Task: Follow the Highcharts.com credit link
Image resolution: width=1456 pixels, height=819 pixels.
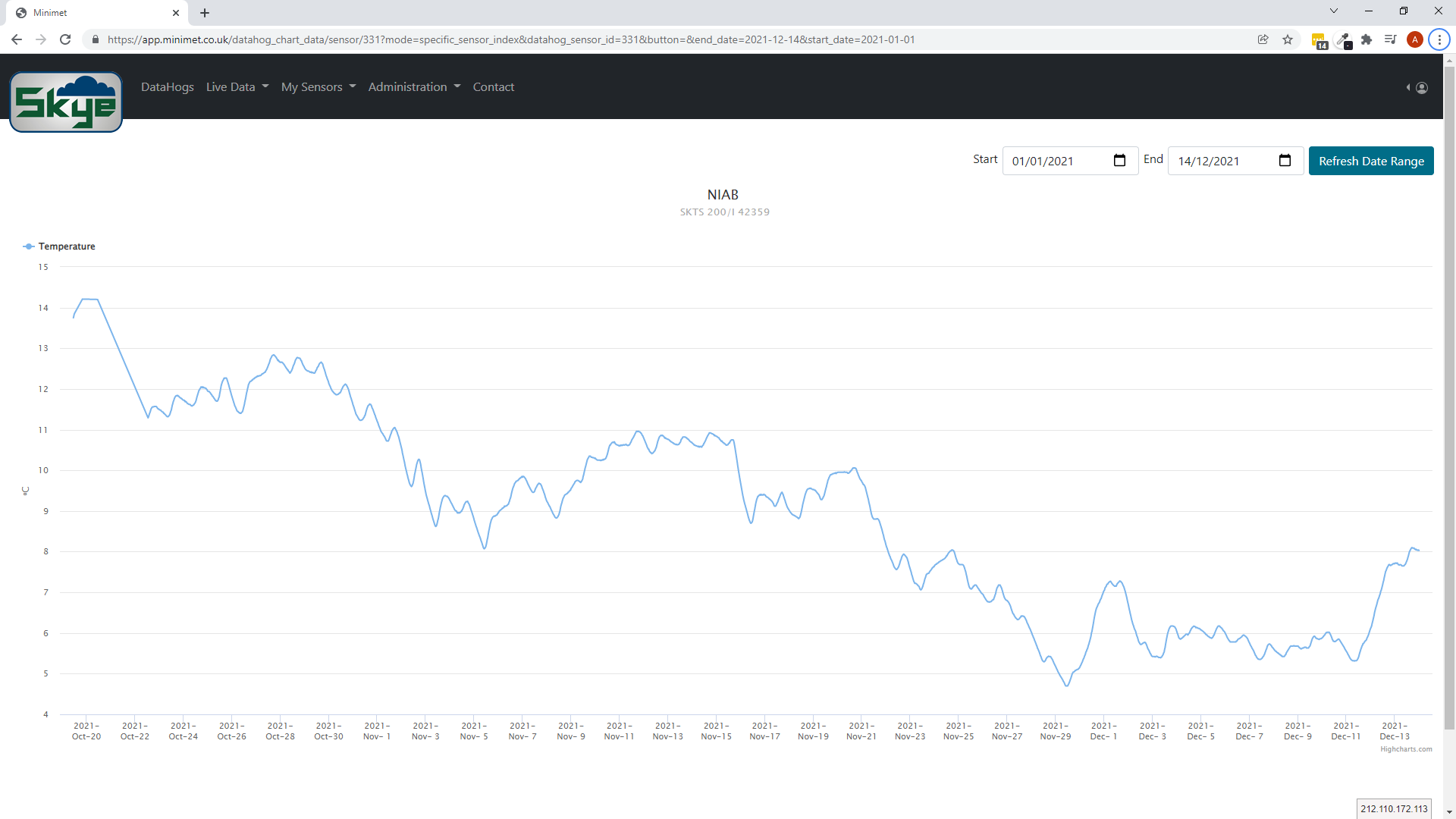Action: click(1405, 749)
